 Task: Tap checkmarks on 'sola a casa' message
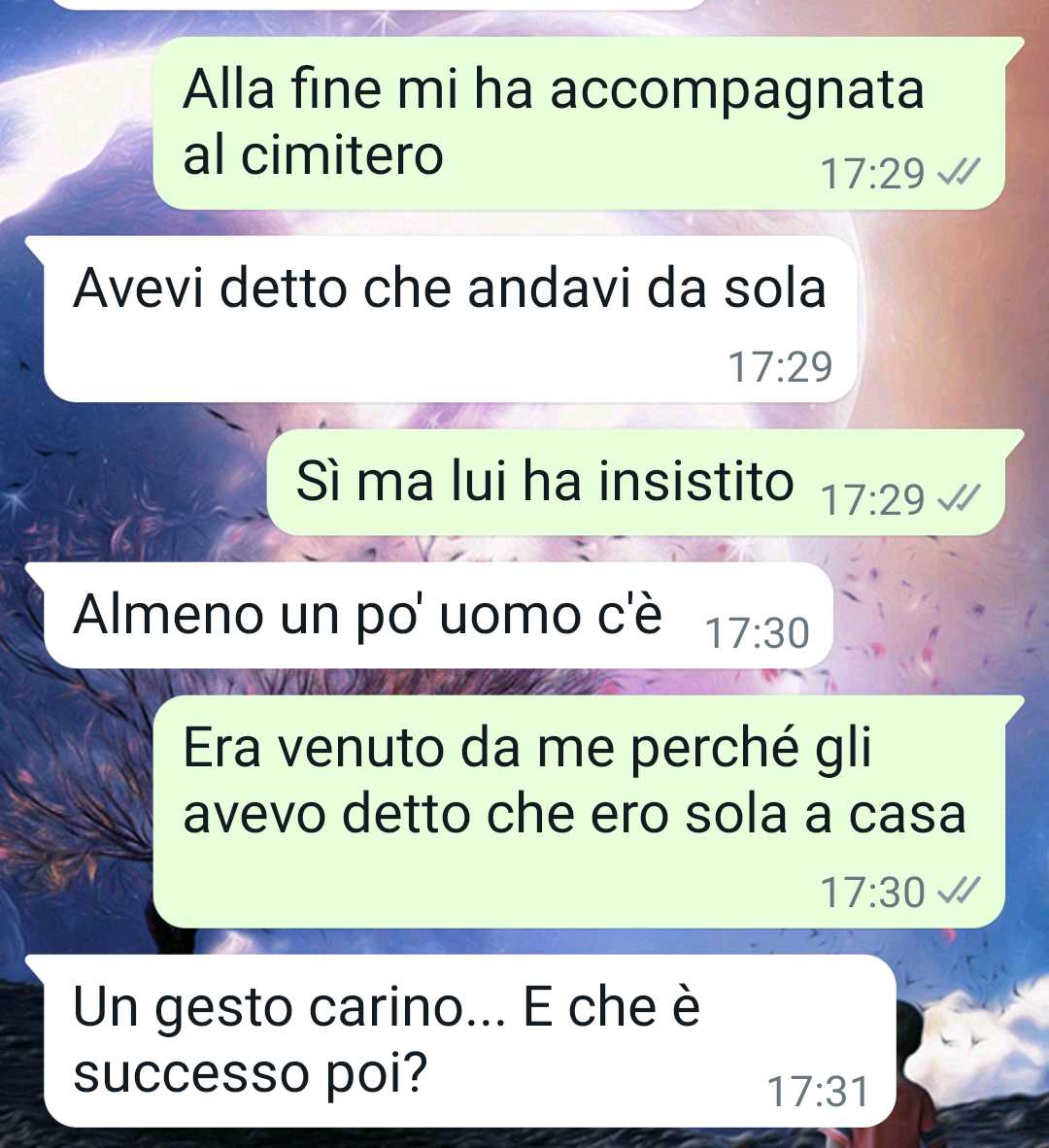pos(959,892)
